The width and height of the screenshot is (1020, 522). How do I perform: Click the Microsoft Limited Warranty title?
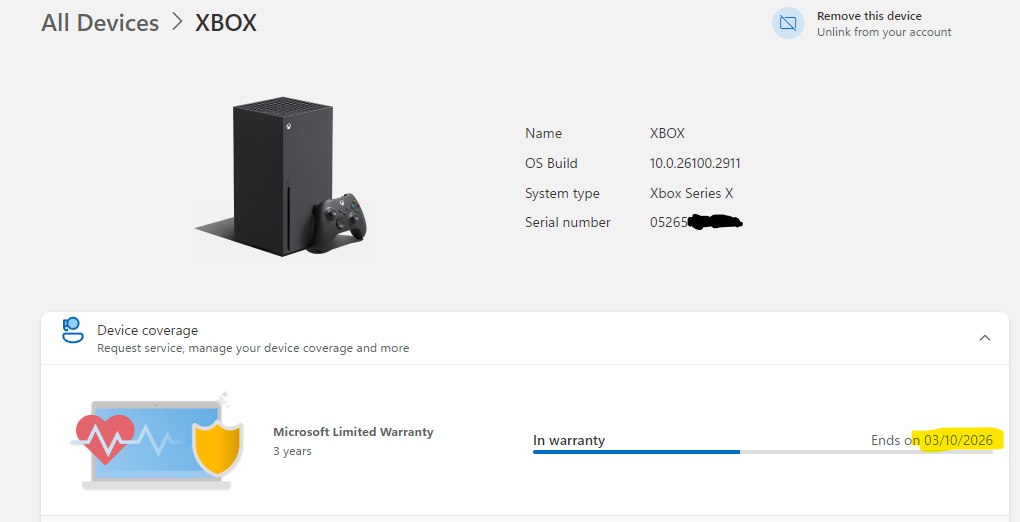point(353,432)
